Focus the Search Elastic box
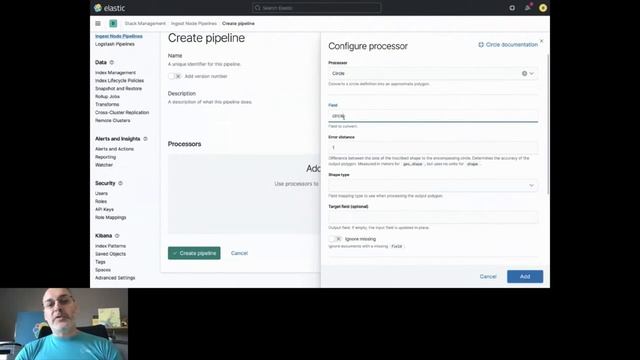The image size is (640, 360). pos(317,8)
